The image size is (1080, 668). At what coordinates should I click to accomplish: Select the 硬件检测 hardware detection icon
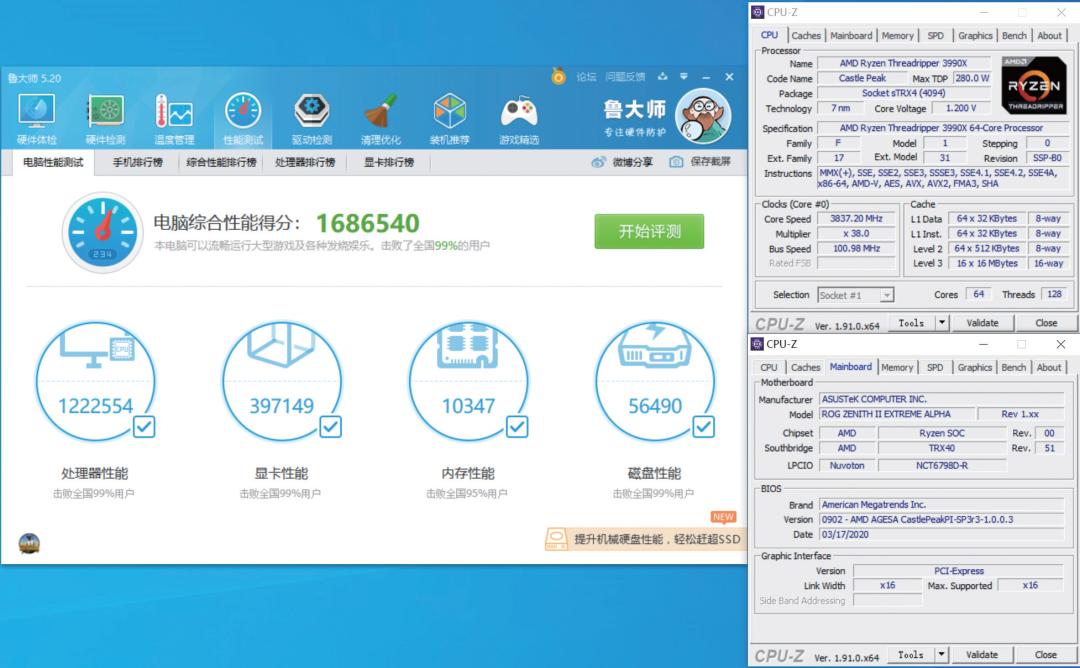(x=105, y=114)
